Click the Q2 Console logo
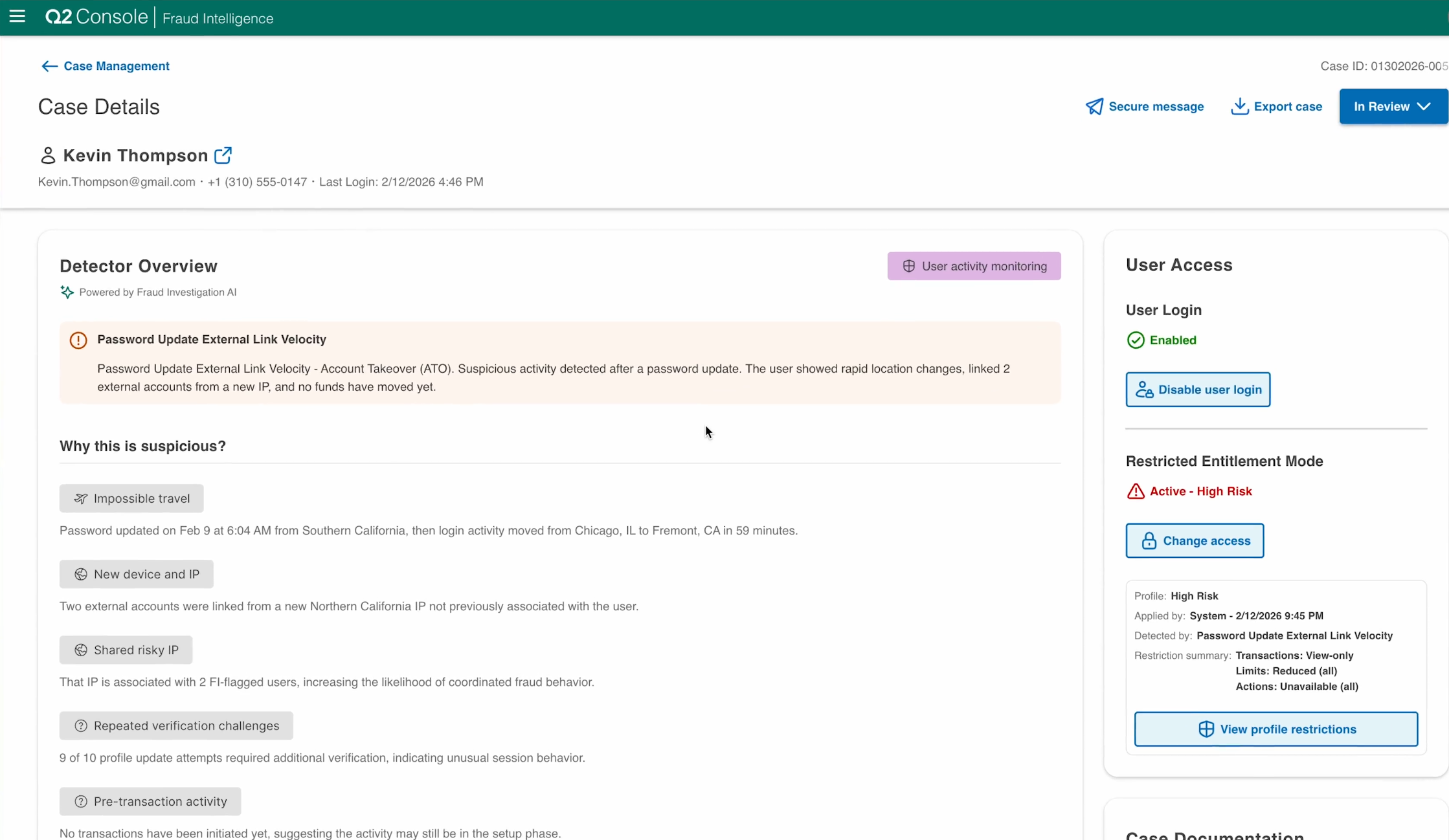This screenshot has height=840, width=1449. [96, 17]
